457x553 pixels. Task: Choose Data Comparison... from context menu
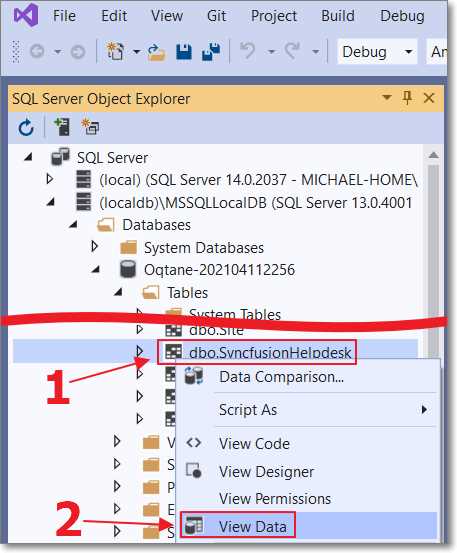281,377
